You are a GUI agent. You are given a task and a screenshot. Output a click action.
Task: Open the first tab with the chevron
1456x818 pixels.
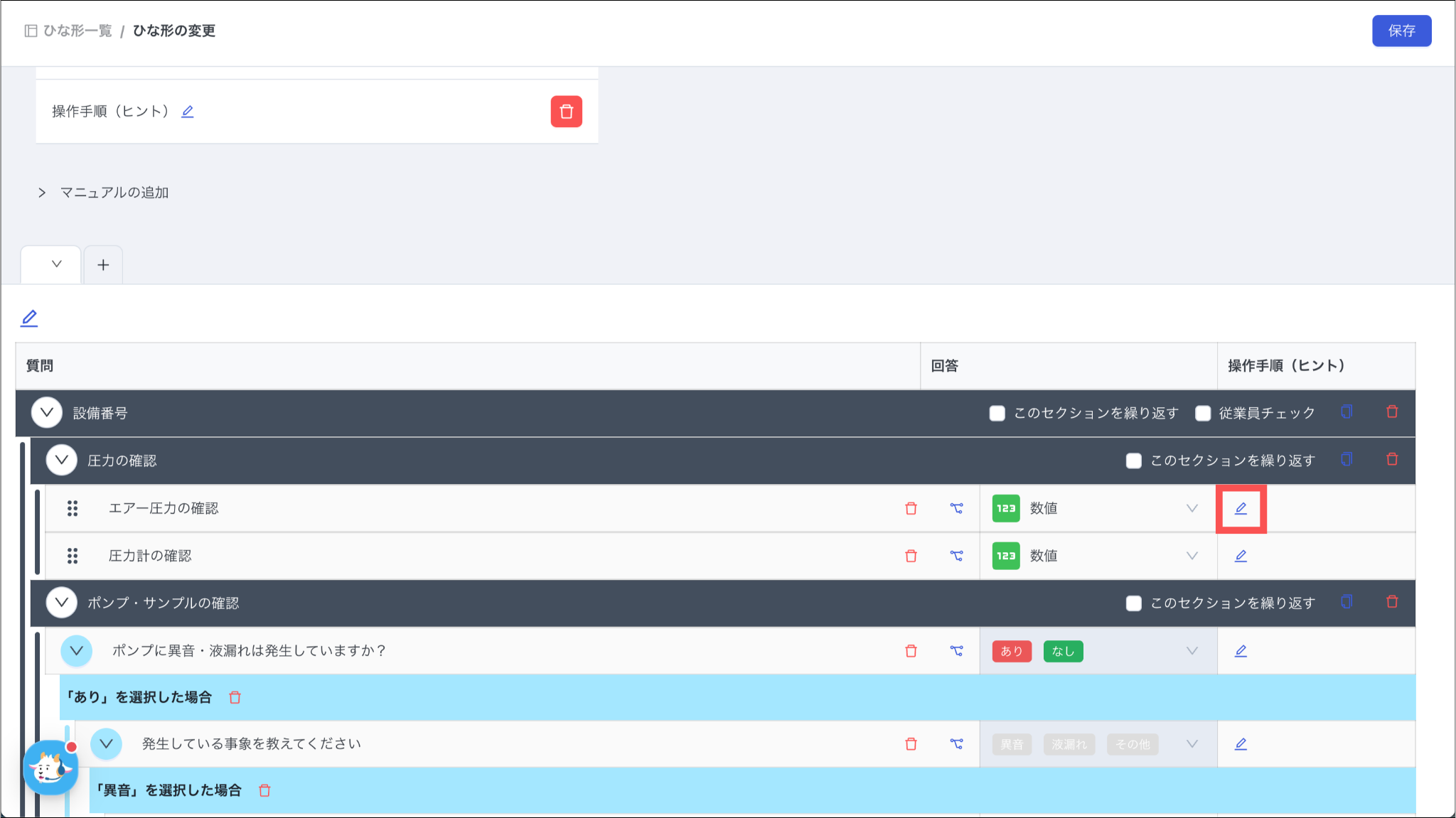[x=56, y=264]
